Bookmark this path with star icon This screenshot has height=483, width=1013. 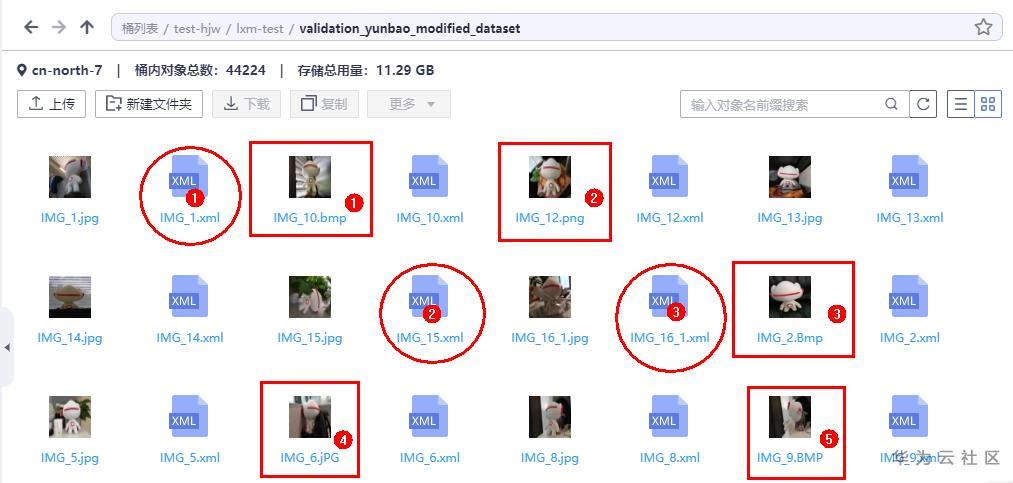983,27
